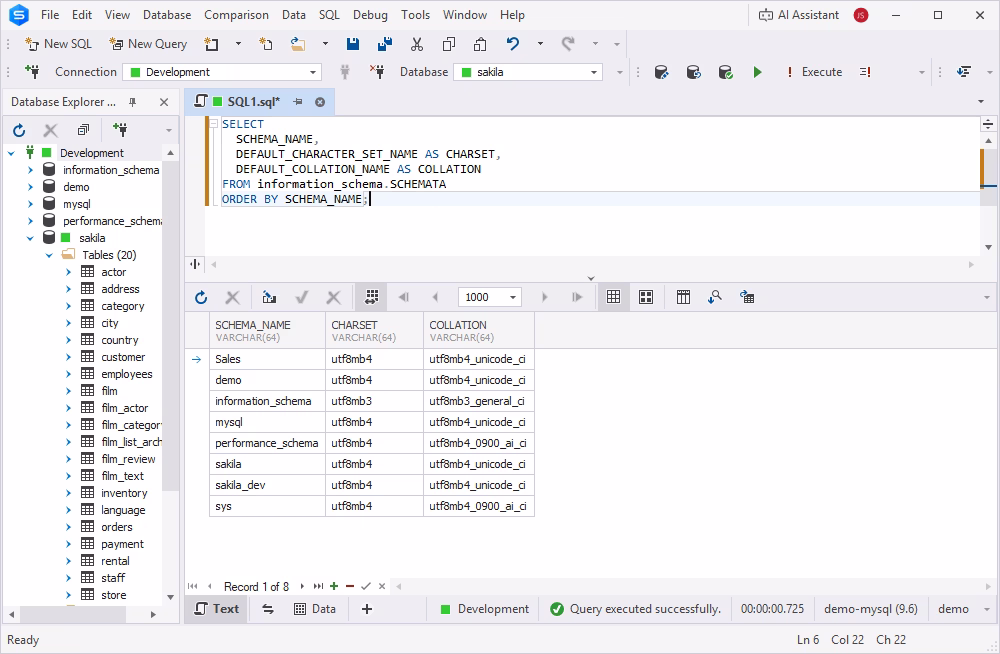Pin the Database Explorer panel
Viewport: 1000px width, 654px height.
pyautogui.click(x=133, y=102)
